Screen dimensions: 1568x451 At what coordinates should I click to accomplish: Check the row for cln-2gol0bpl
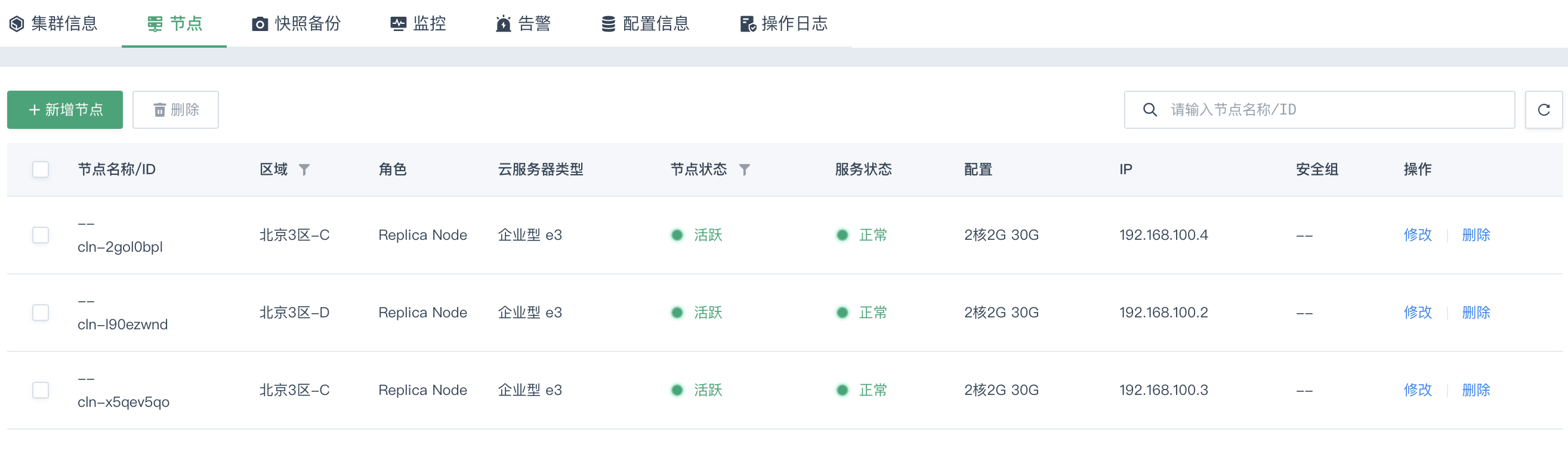pyautogui.click(x=41, y=235)
